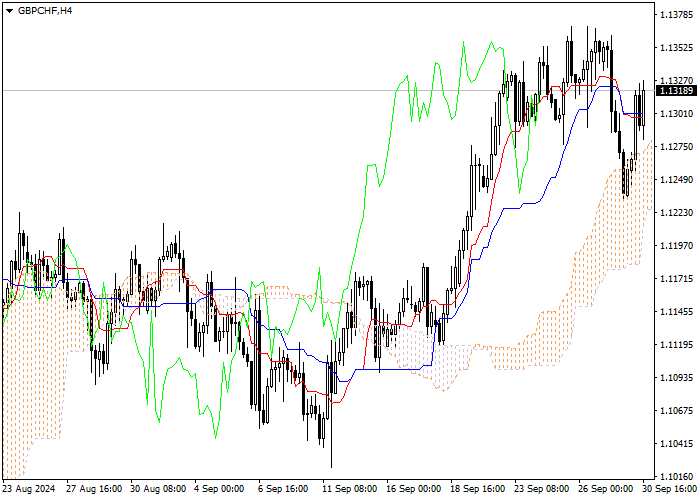Select the 1.11455 price scale value

[x=677, y=312]
